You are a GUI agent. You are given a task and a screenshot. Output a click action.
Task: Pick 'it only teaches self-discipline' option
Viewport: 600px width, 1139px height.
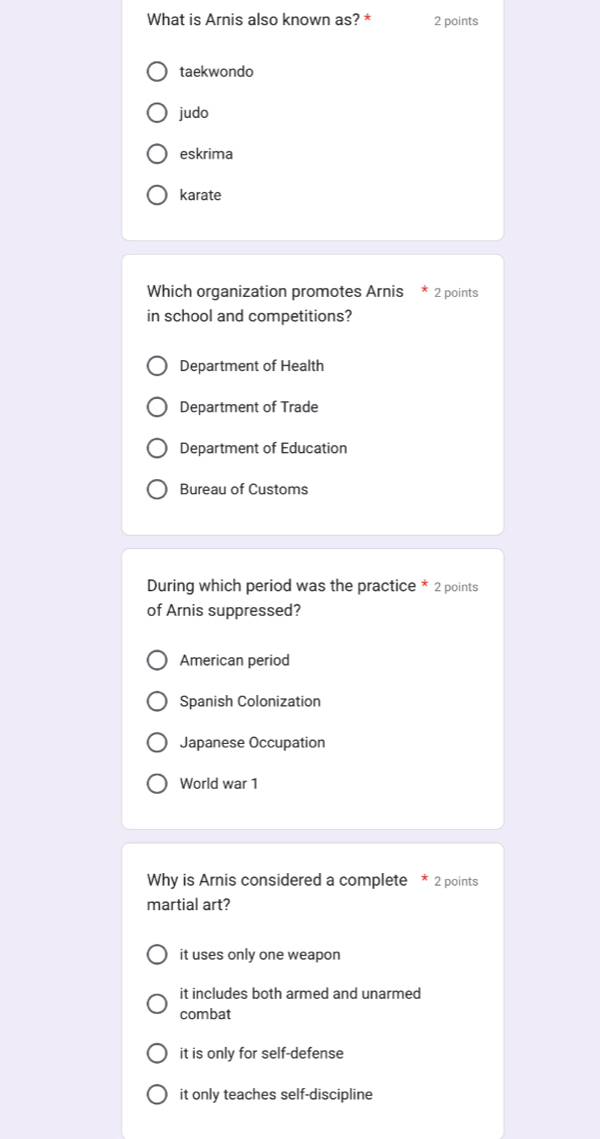tap(157, 1094)
